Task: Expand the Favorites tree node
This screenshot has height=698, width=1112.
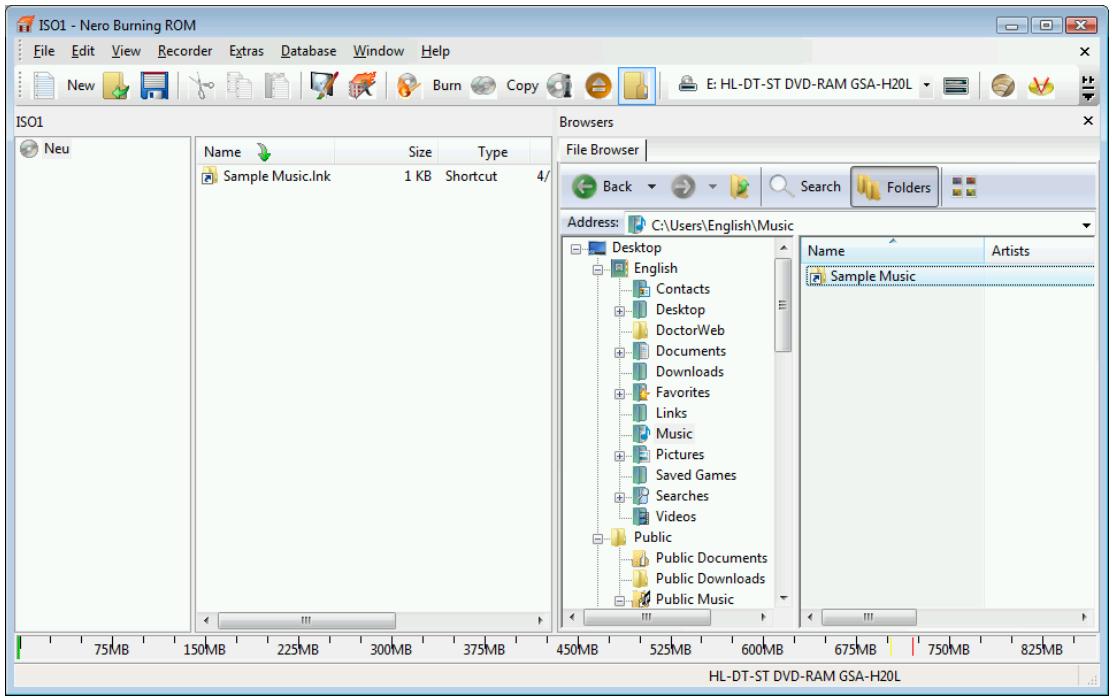Action: tap(619, 394)
